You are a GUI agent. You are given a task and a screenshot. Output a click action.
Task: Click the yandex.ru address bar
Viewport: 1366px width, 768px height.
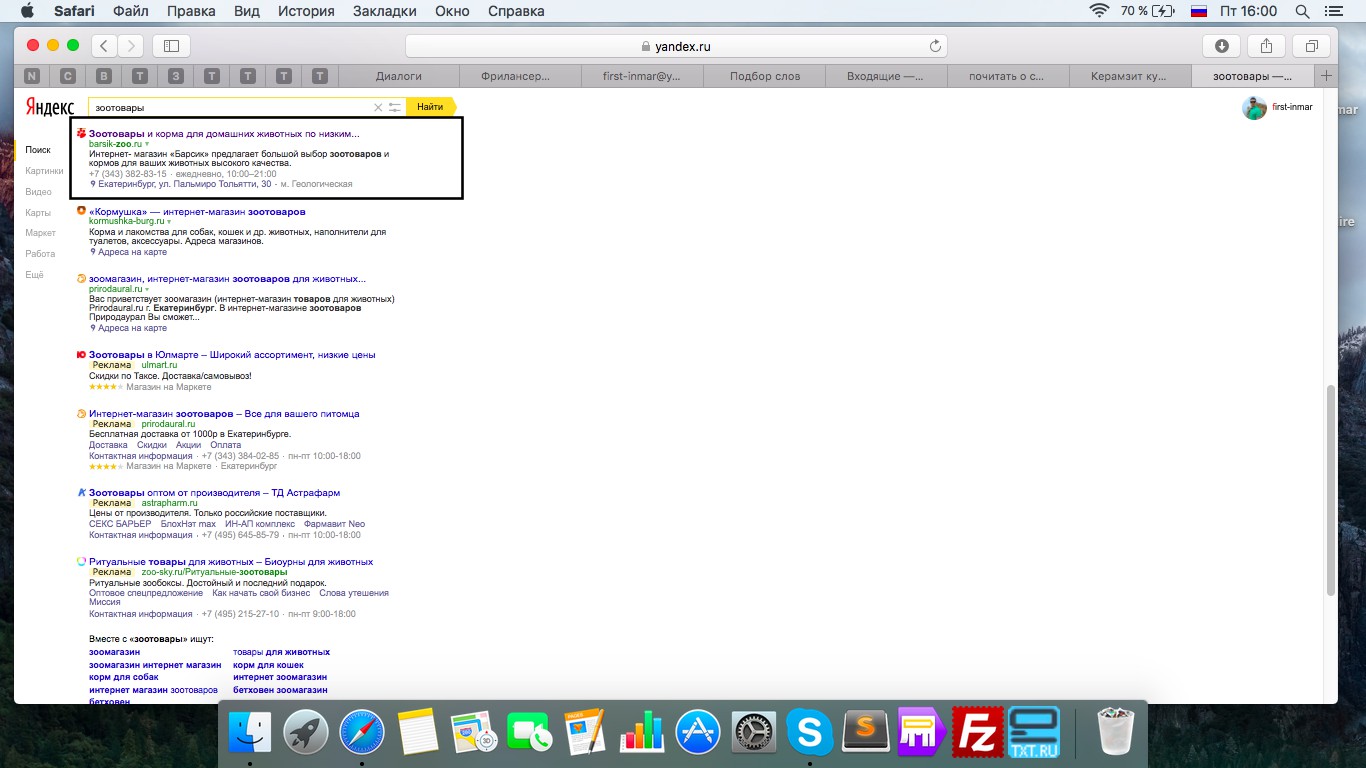click(676, 46)
